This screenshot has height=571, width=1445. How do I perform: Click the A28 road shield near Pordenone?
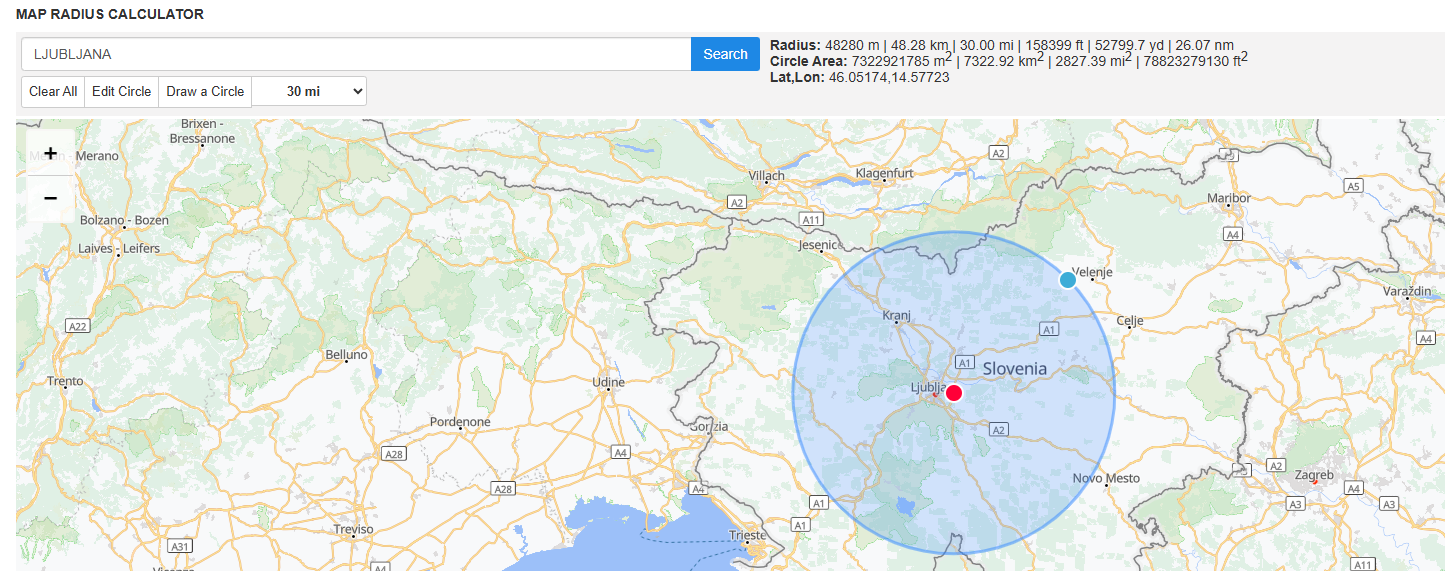[x=395, y=454]
